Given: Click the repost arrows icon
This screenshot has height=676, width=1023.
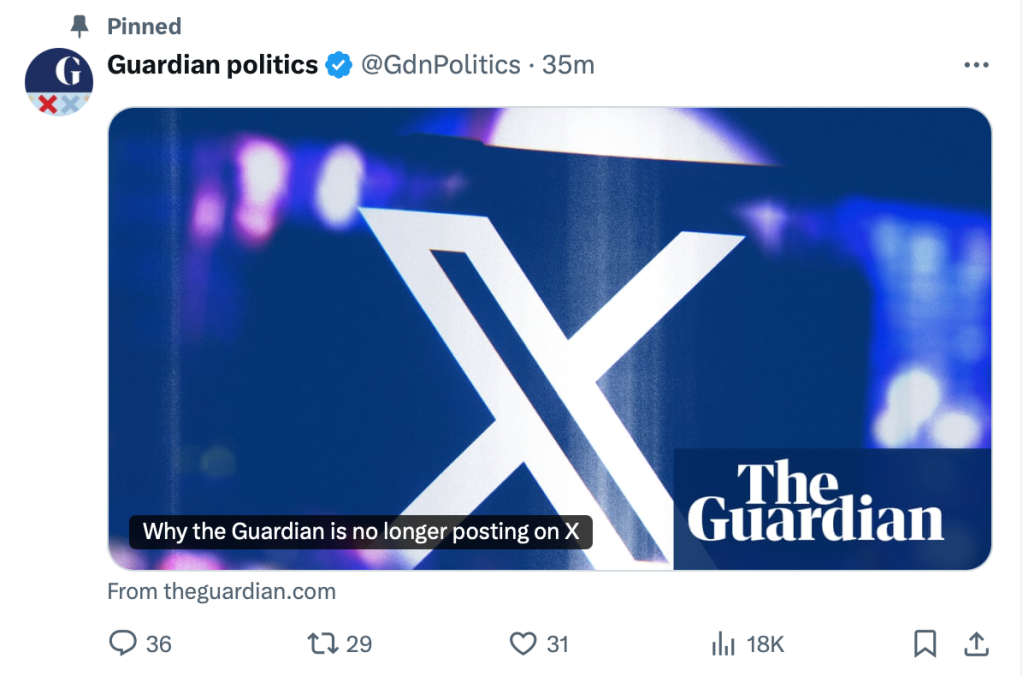Looking at the screenshot, I should pyautogui.click(x=323, y=644).
